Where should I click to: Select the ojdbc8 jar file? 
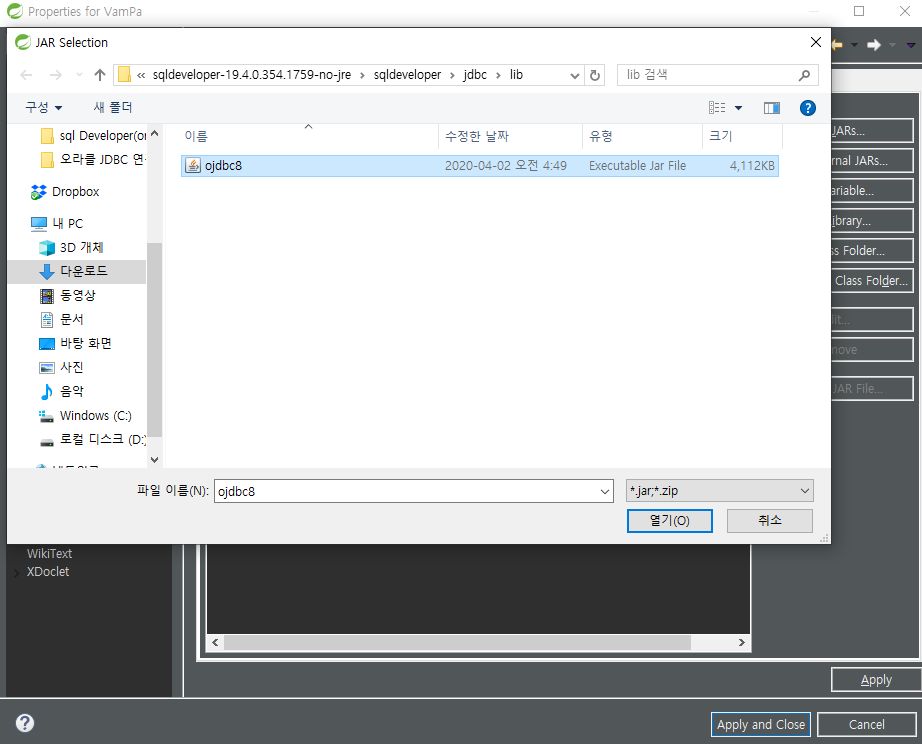tap(480, 166)
